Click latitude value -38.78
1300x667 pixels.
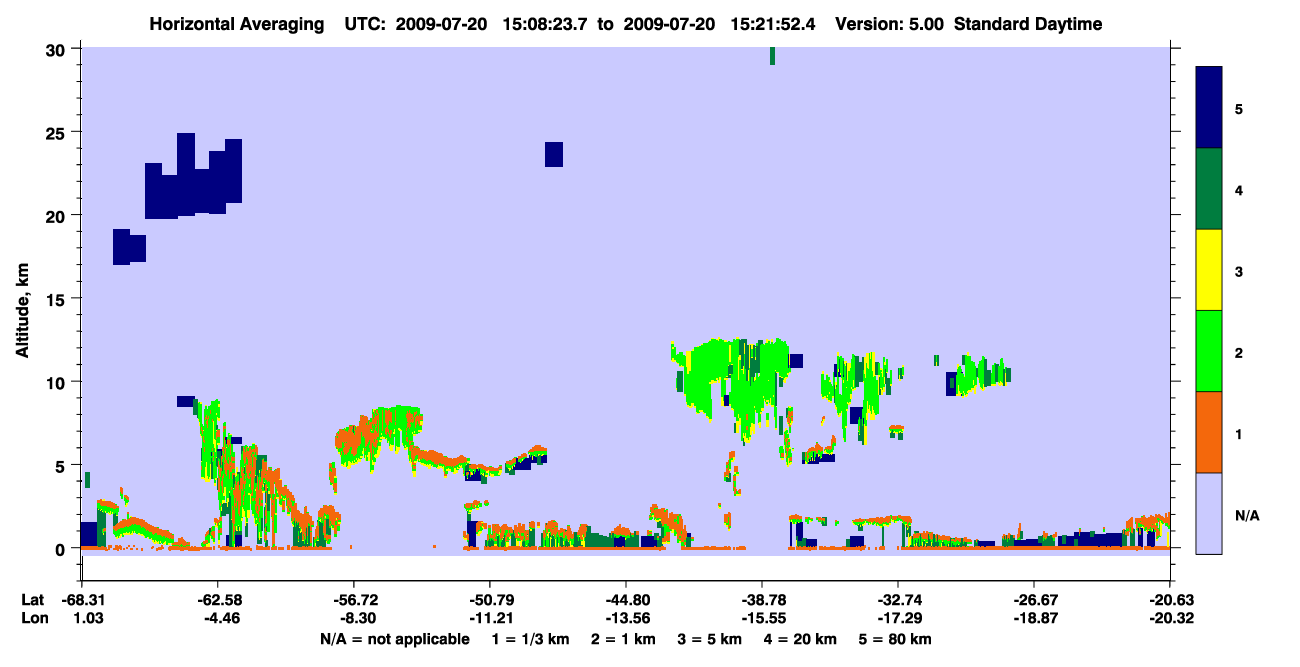pyautogui.click(x=762, y=599)
